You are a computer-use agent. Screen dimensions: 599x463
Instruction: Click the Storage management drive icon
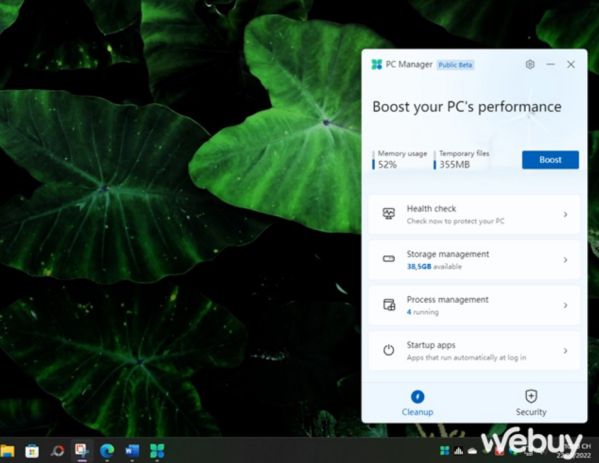pyautogui.click(x=389, y=259)
